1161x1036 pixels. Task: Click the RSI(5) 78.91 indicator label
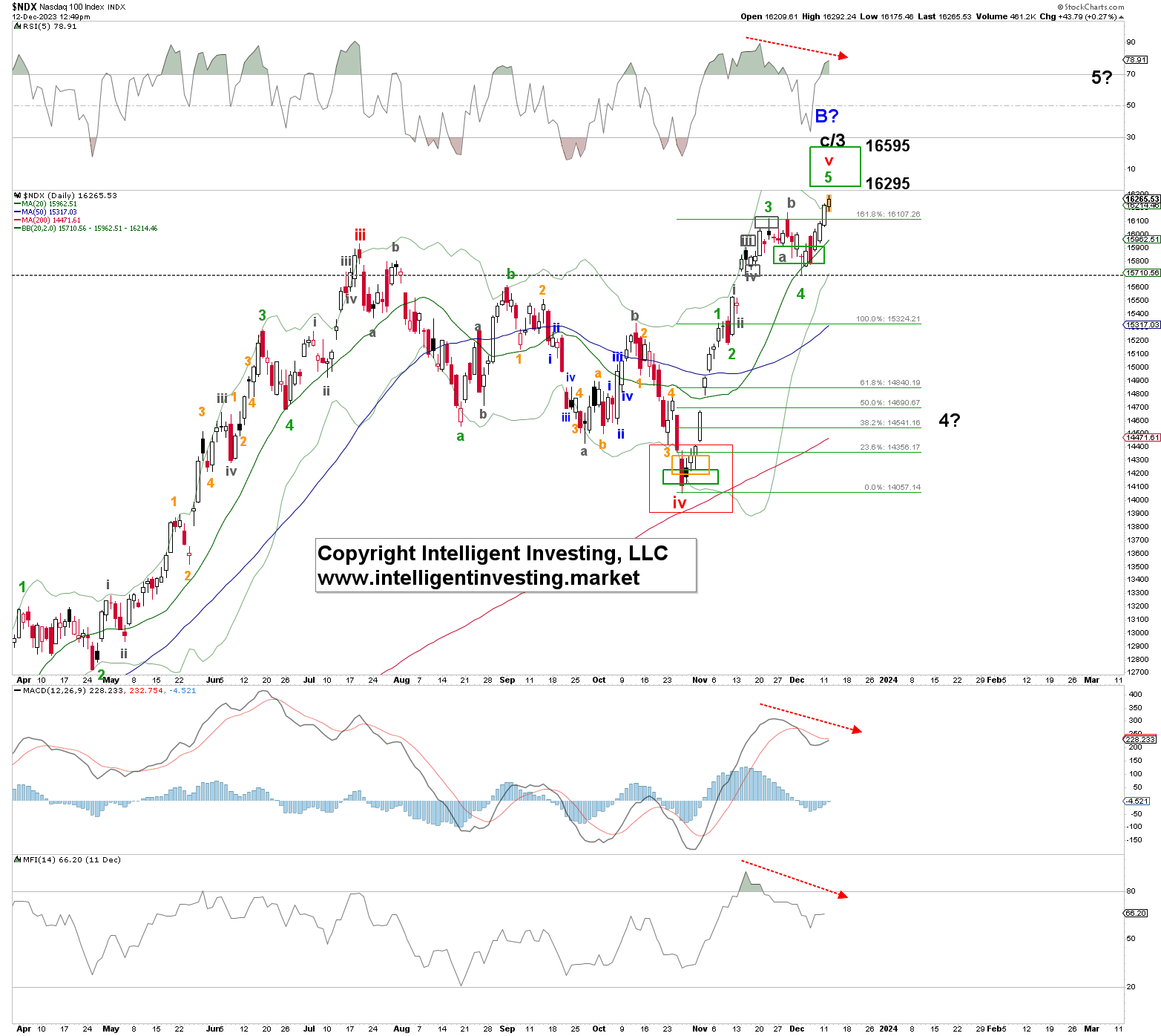point(45,26)
